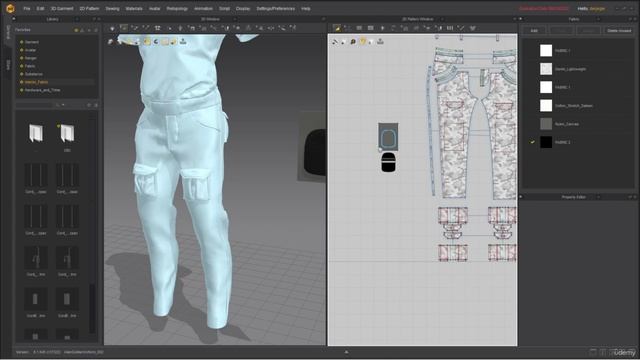Click the yellow display icon in 3D viewport

click(147, 41)
